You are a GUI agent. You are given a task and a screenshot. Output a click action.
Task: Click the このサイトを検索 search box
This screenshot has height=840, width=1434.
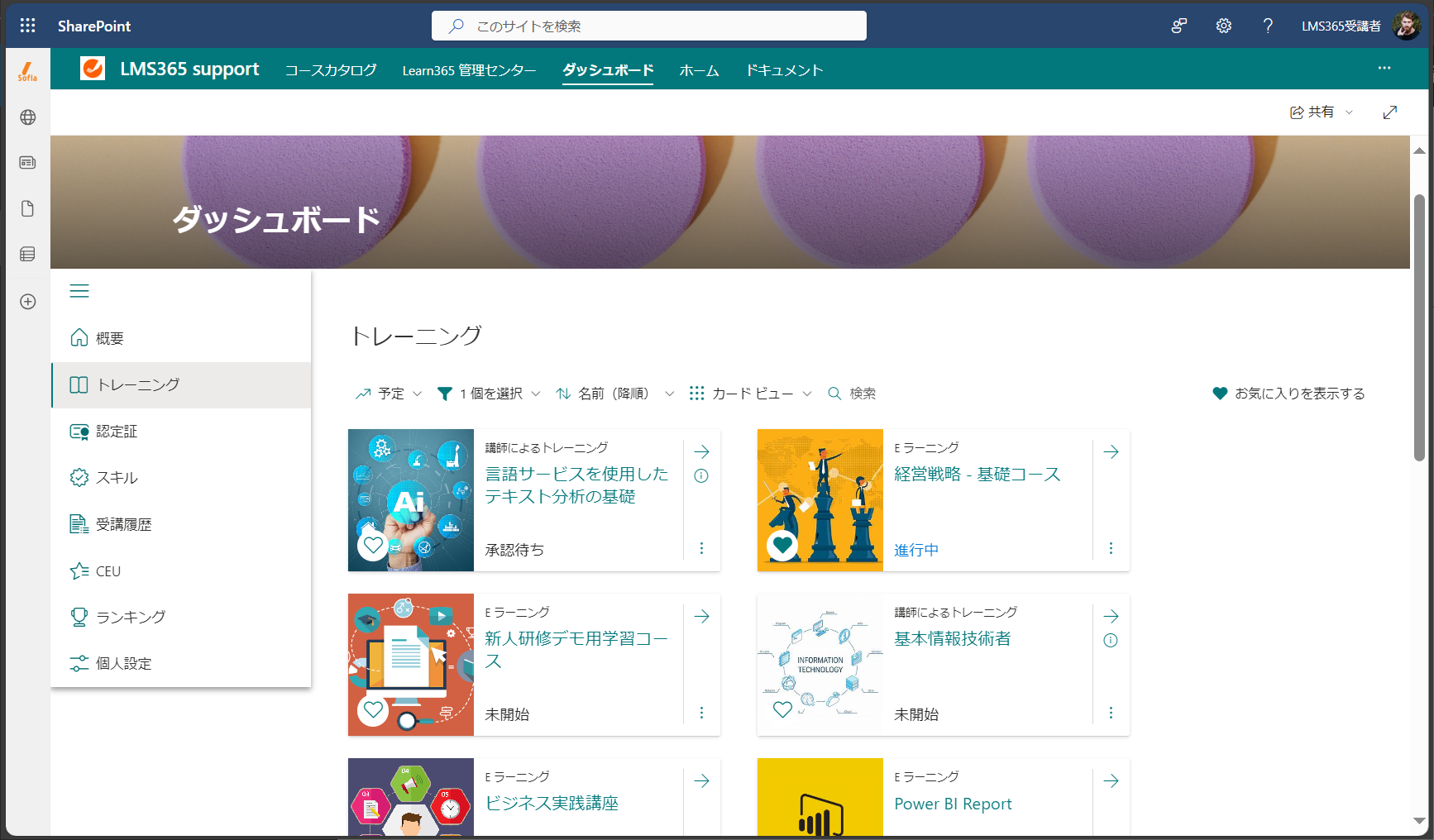click(649, 26)
